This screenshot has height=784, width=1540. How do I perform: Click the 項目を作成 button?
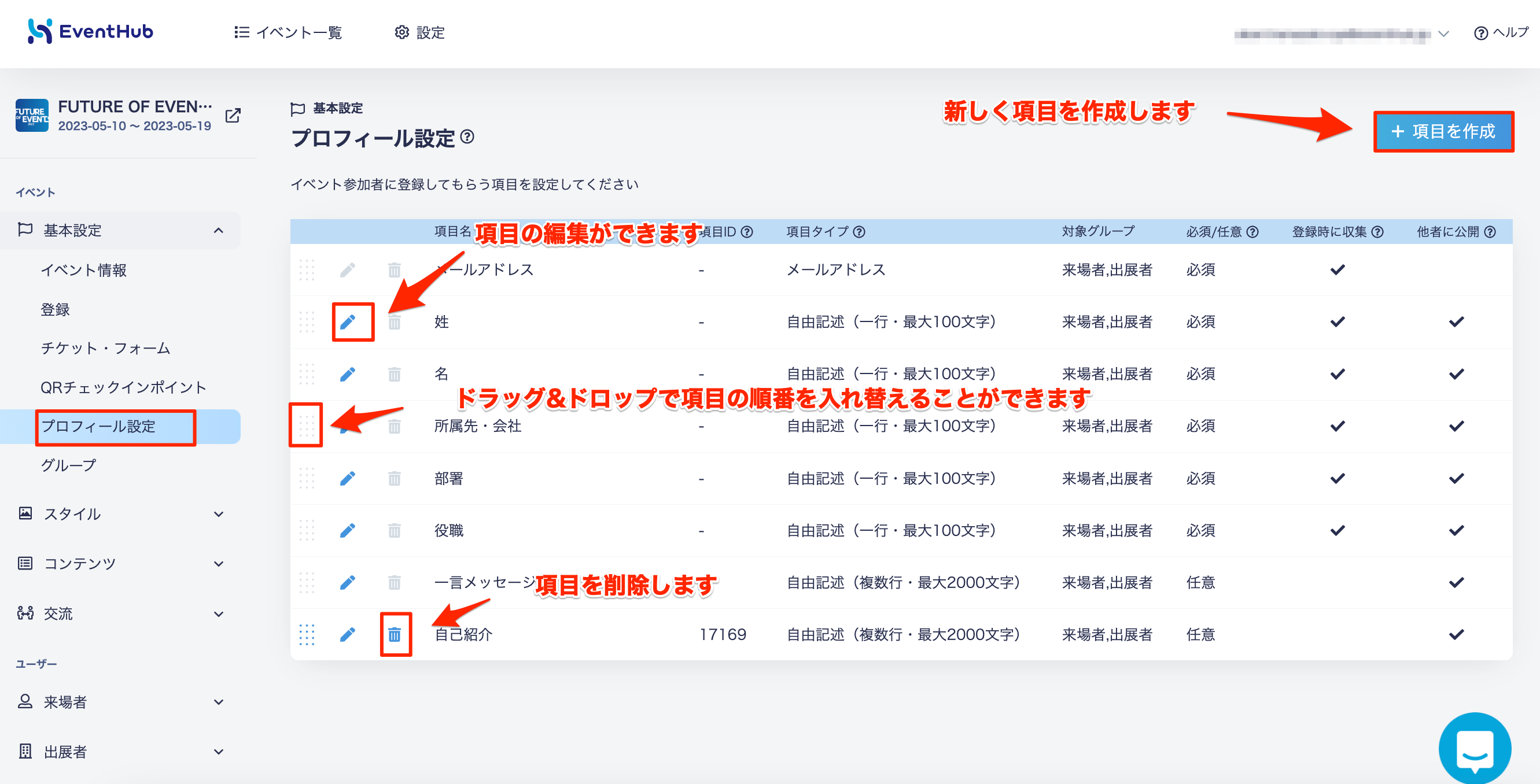tap(1443, 131)
